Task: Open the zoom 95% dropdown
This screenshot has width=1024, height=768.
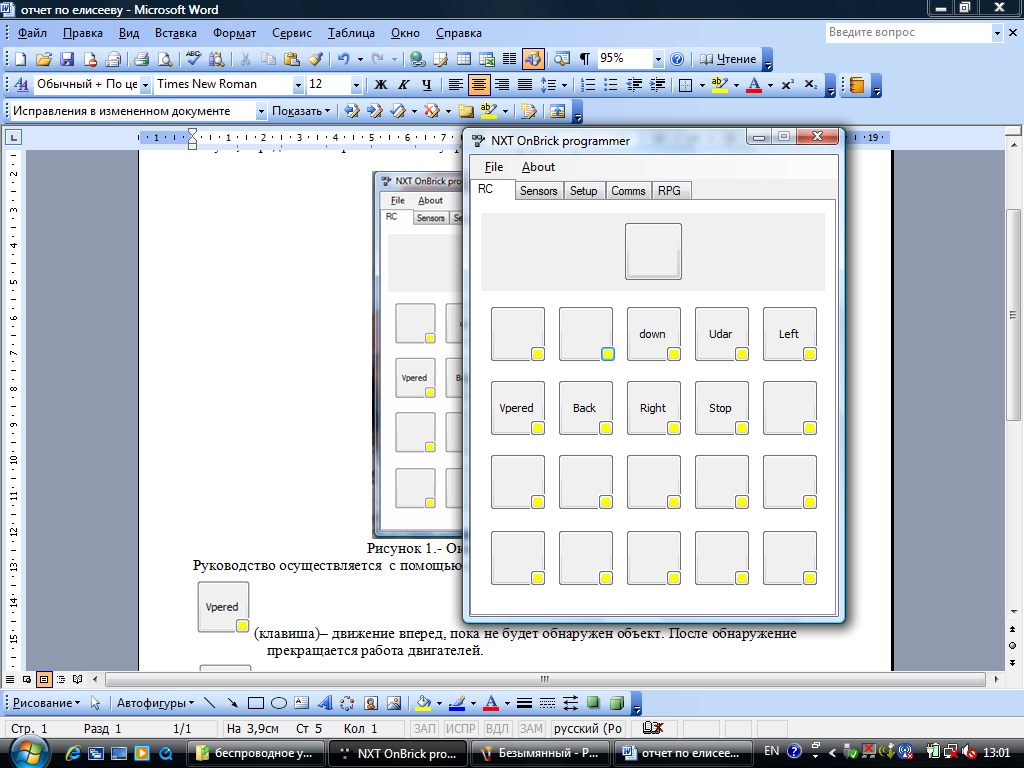Action: (658, 59)
